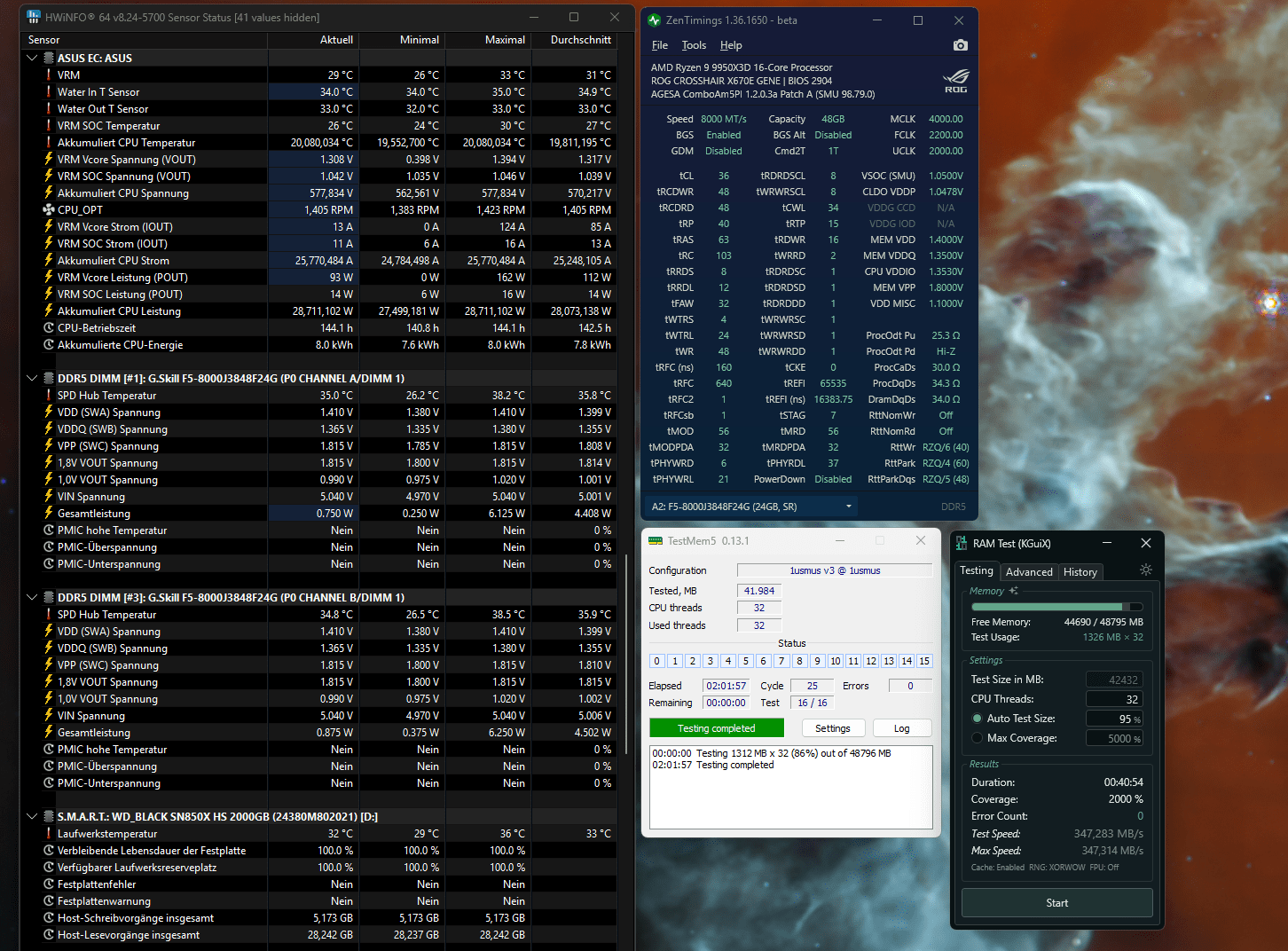Select the Host-Lesevorgänge insgesamt row
The image size is (1288, 951).
pos(320,935)
